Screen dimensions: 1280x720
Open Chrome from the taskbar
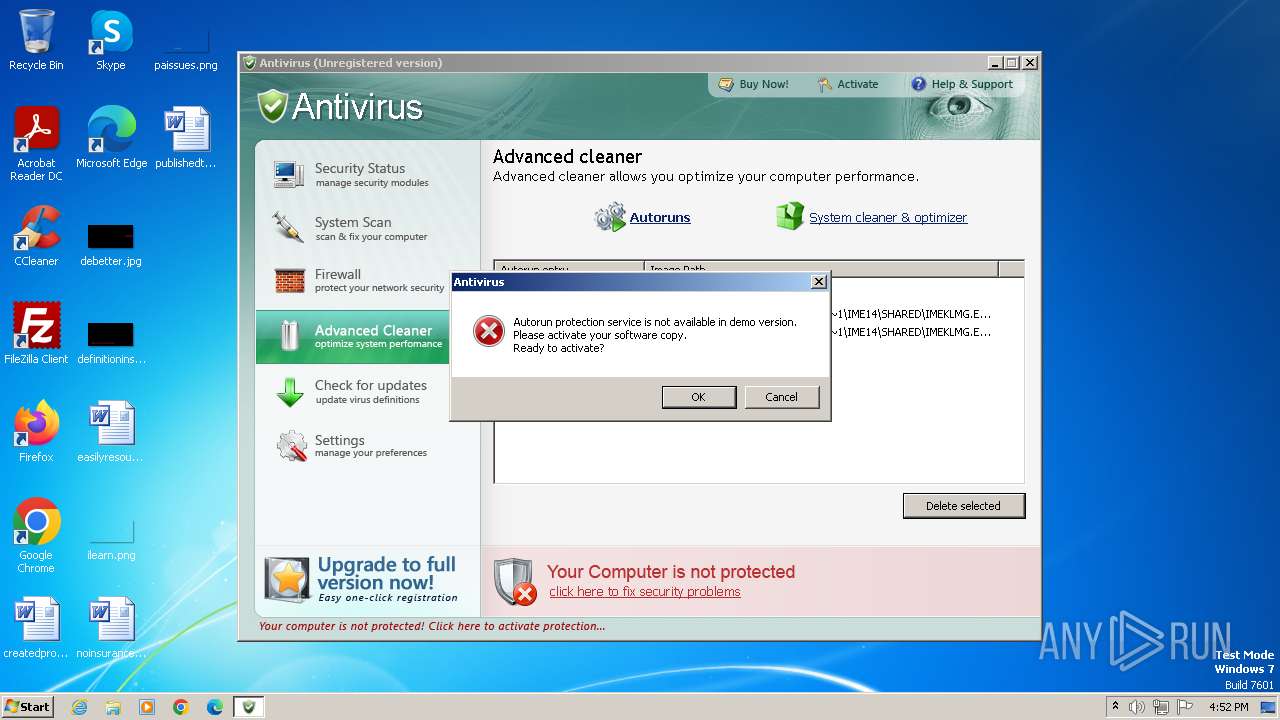[x=181, y=707]
